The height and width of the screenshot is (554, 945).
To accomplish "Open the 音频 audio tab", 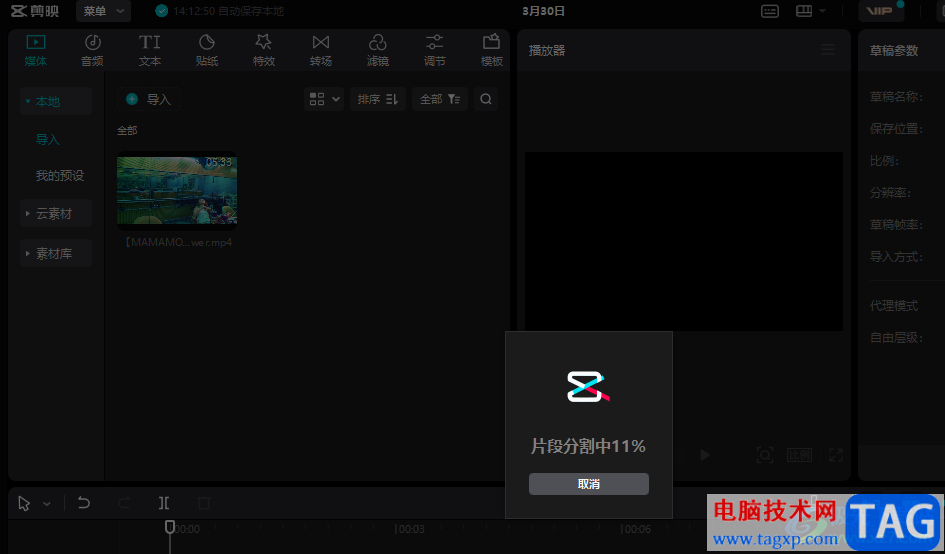I will pyautogui.click(x=92, y=51).
